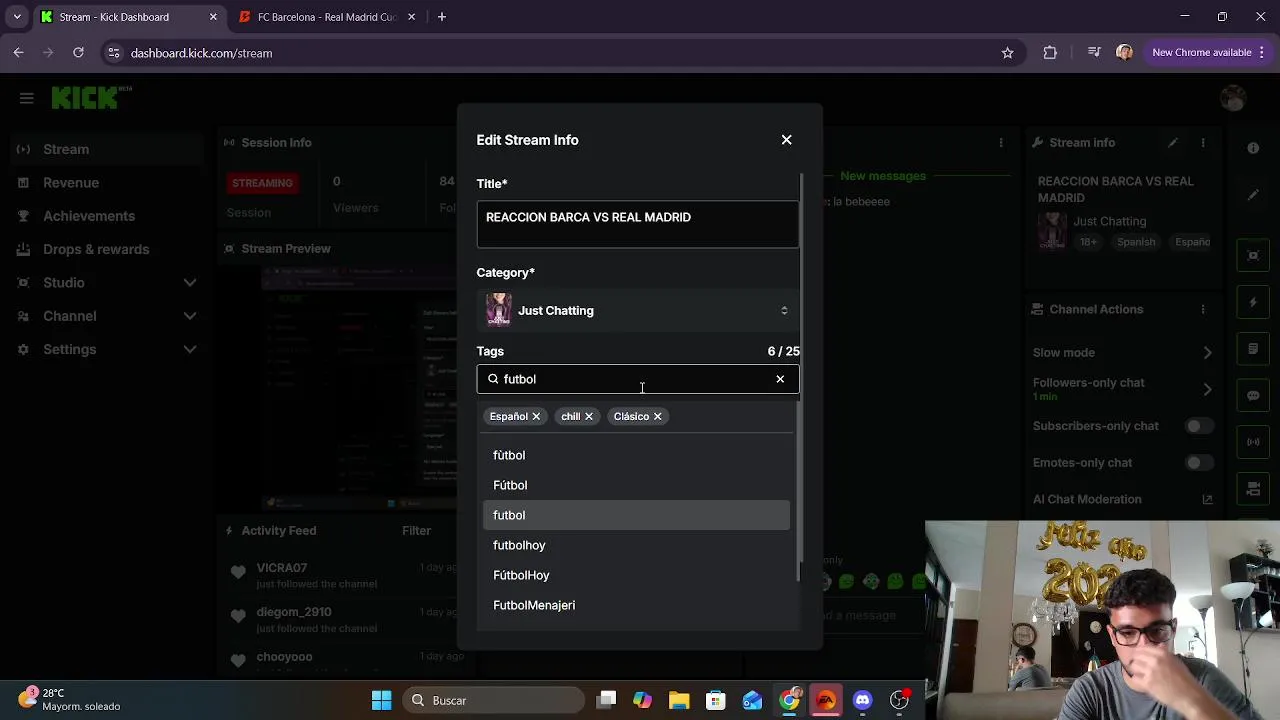Click the taskbar Buscar search box
Image resolution: width=1280 pixels, height=720 pixels.
point(495,700)
